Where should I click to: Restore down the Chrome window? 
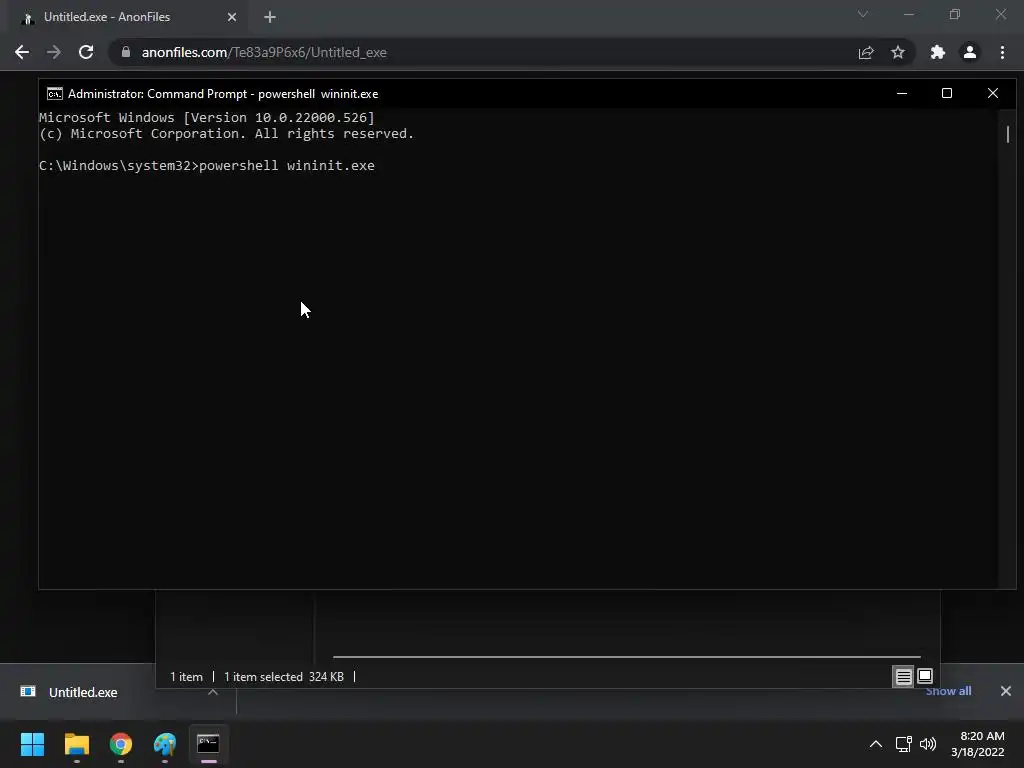pos(955,14)
